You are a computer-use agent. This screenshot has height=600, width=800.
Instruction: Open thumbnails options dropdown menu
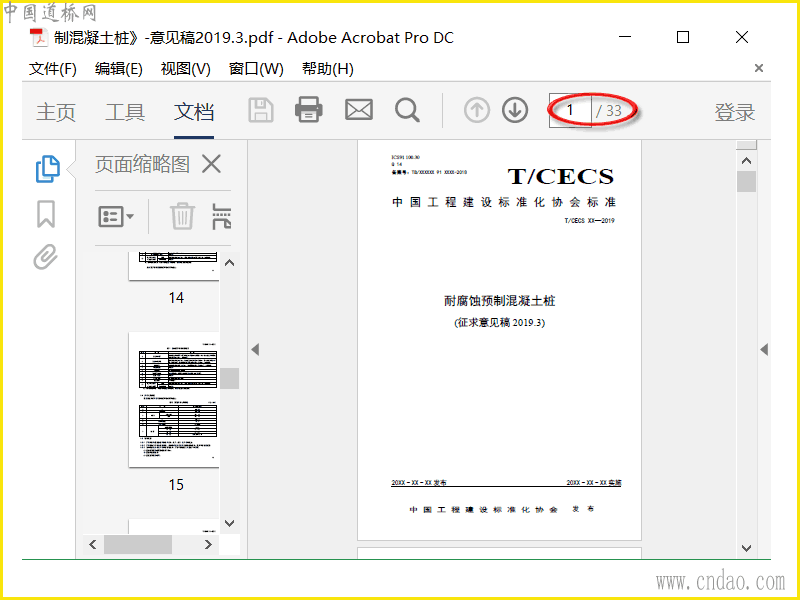116,217
